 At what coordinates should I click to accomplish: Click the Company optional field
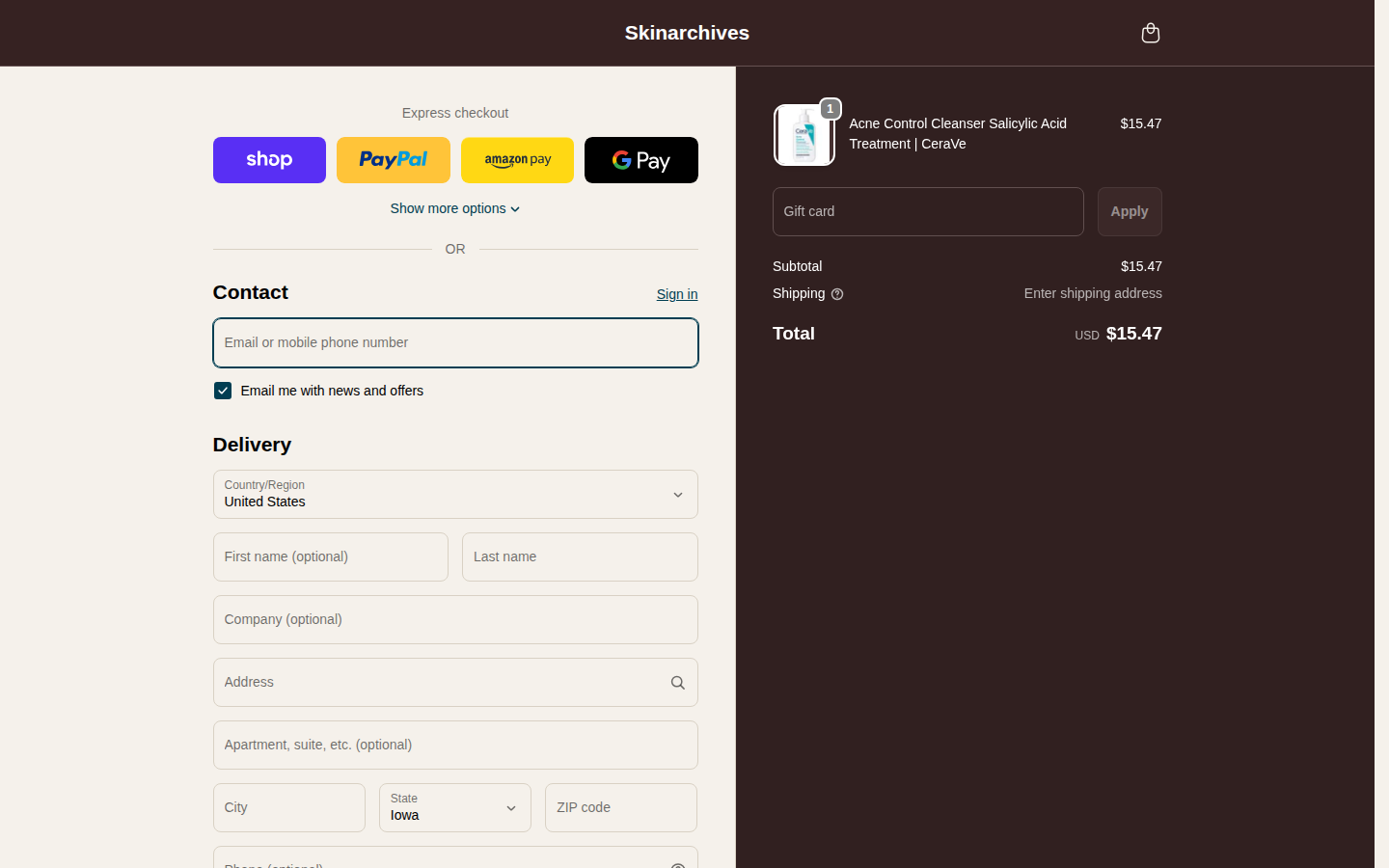(455, 620)
